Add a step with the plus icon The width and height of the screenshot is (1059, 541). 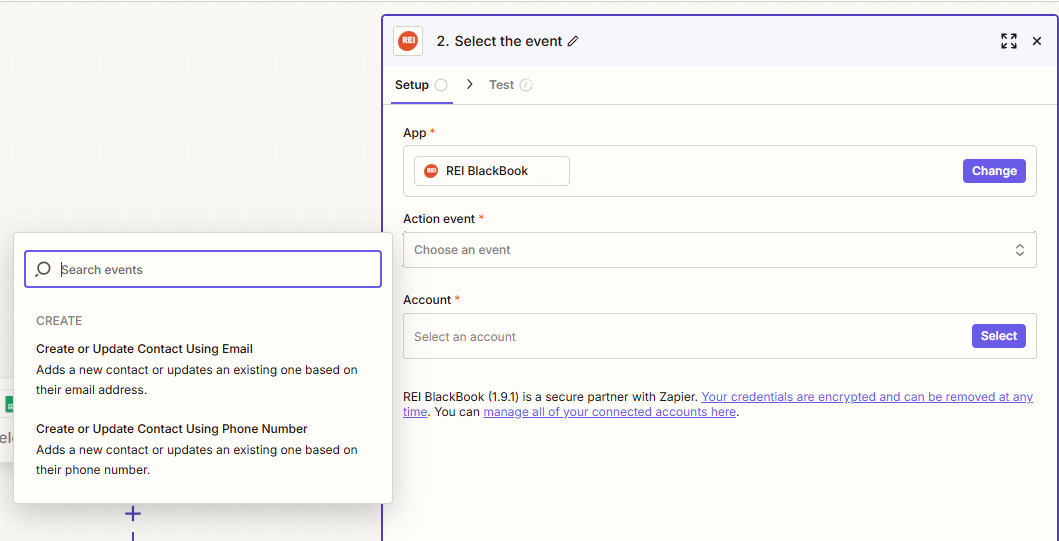(133, 514)
